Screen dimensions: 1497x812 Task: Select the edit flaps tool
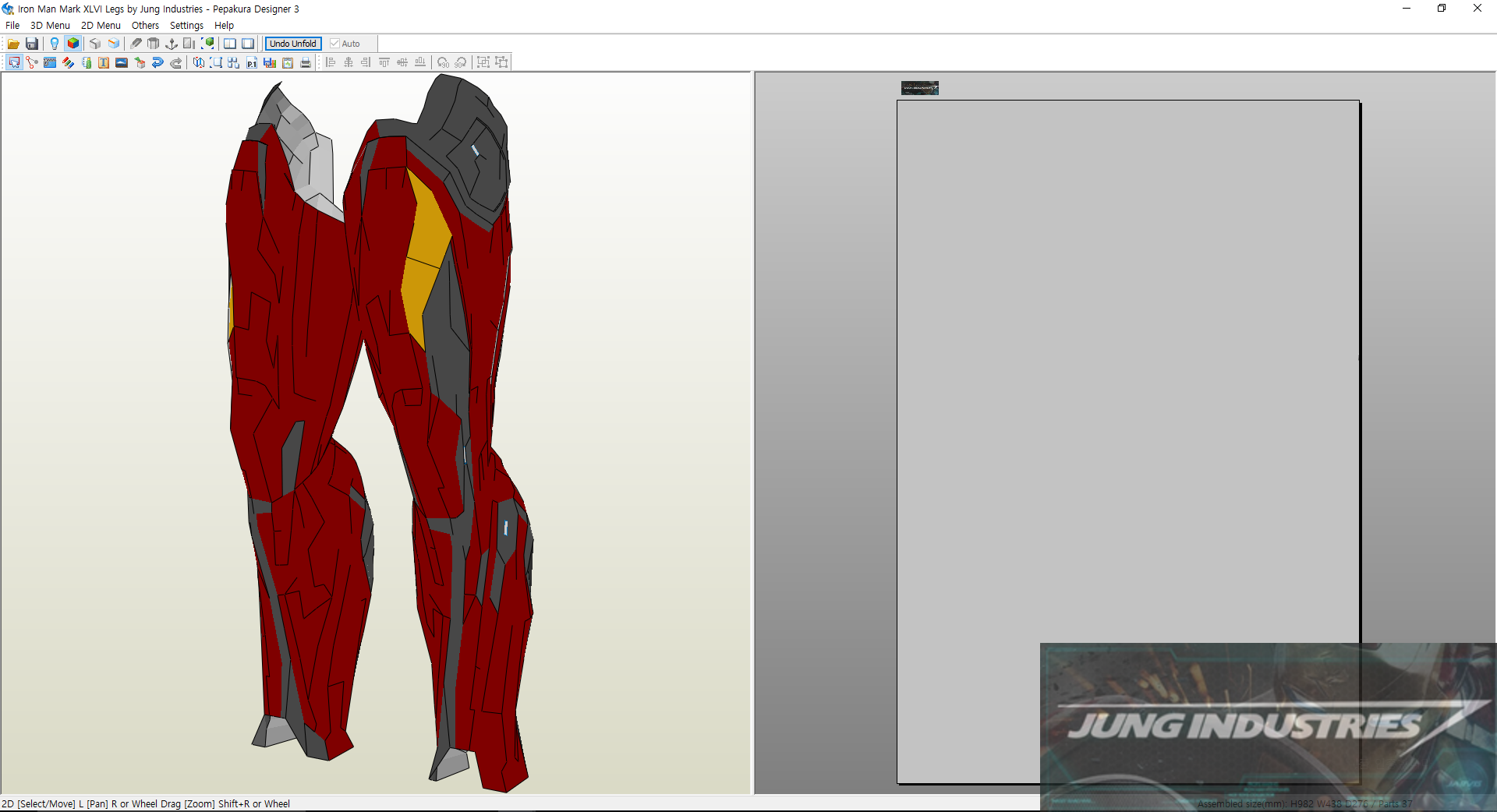click(x=86, y=62)
